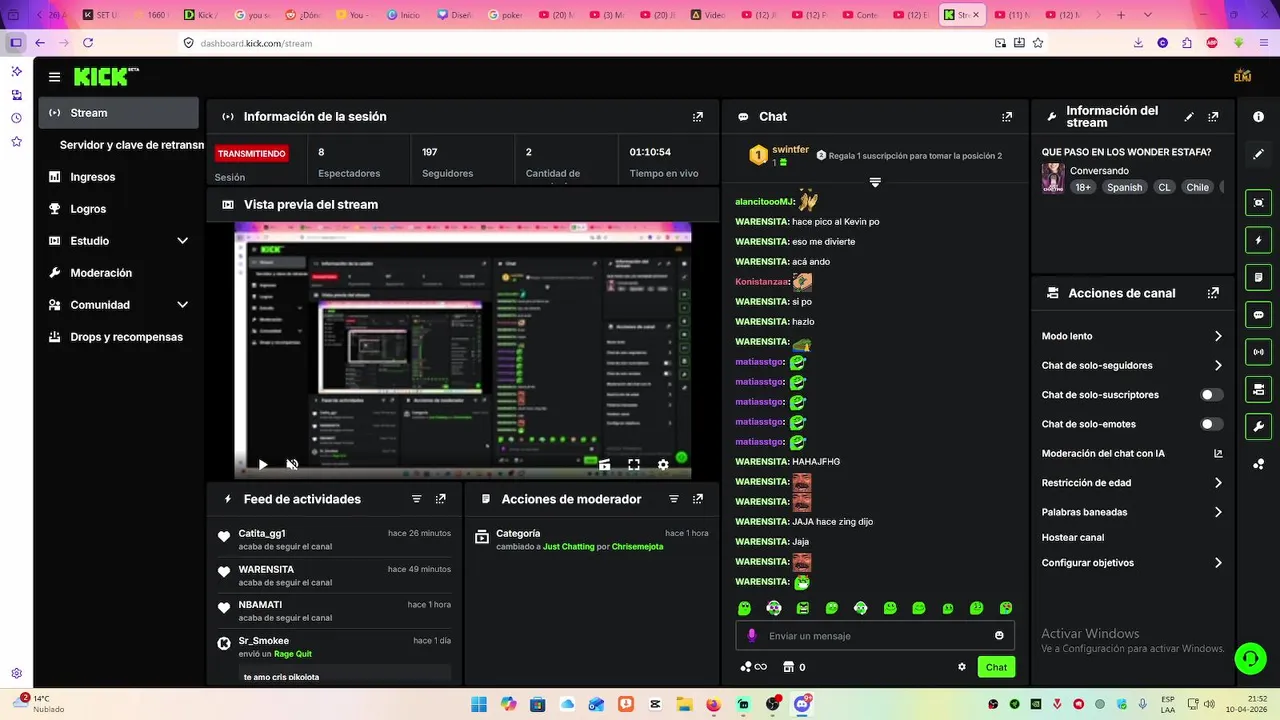Open Servidor y clave de retransmisión
The height and width of the screenshot is (720, 1280).
point(131,145)
